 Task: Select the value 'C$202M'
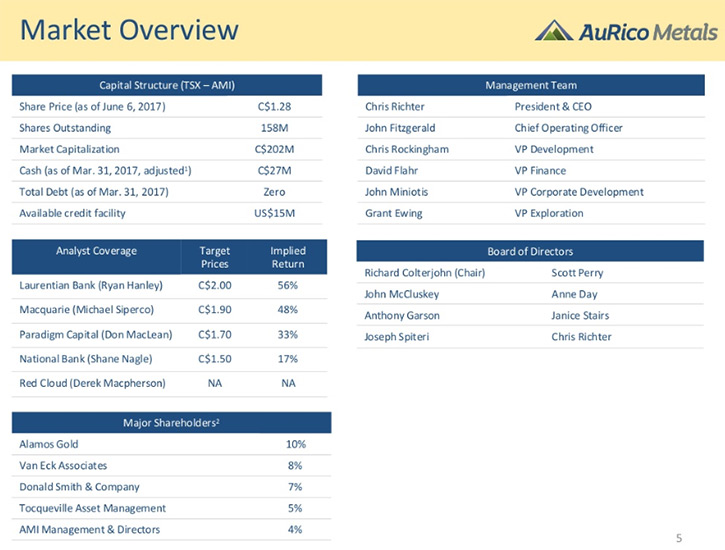(274, 149)
